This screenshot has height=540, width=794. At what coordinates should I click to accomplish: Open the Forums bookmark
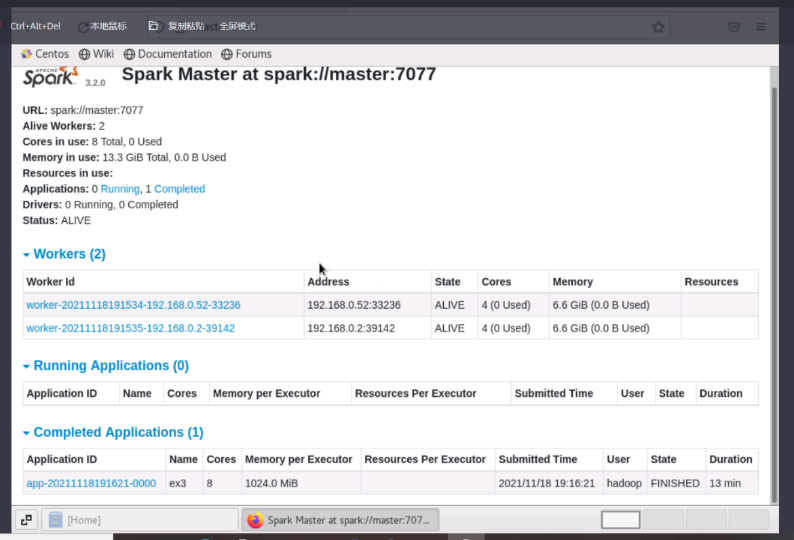(247, 54)
